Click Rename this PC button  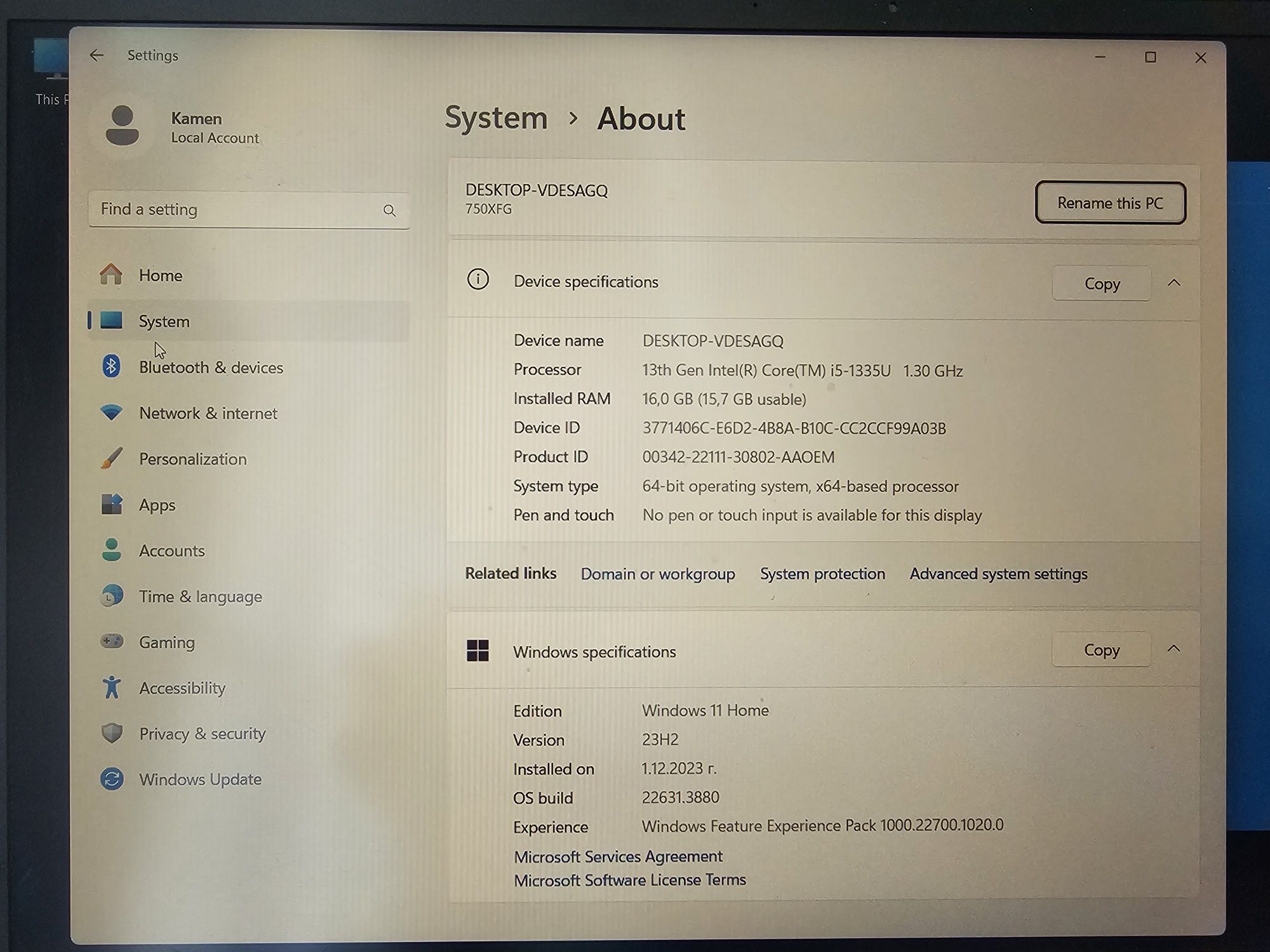pos(1110,203)
